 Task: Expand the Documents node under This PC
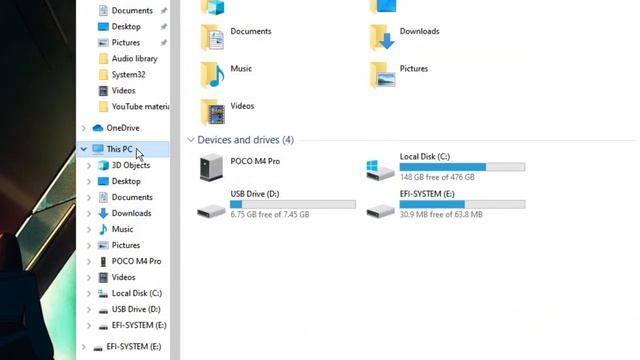point(89,197)
